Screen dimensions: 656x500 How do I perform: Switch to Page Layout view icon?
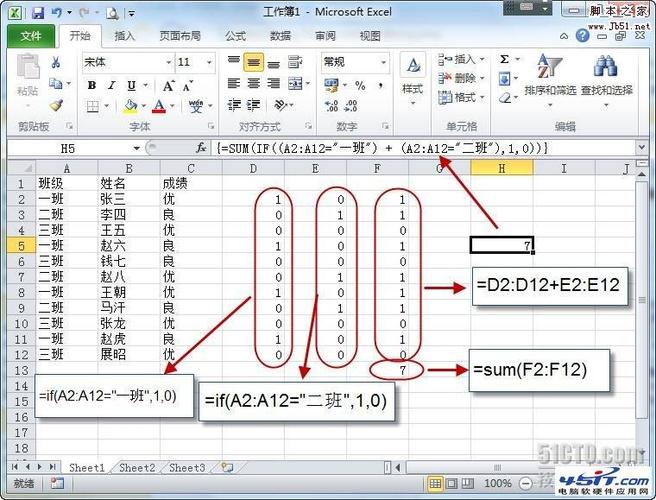point(451,484)
